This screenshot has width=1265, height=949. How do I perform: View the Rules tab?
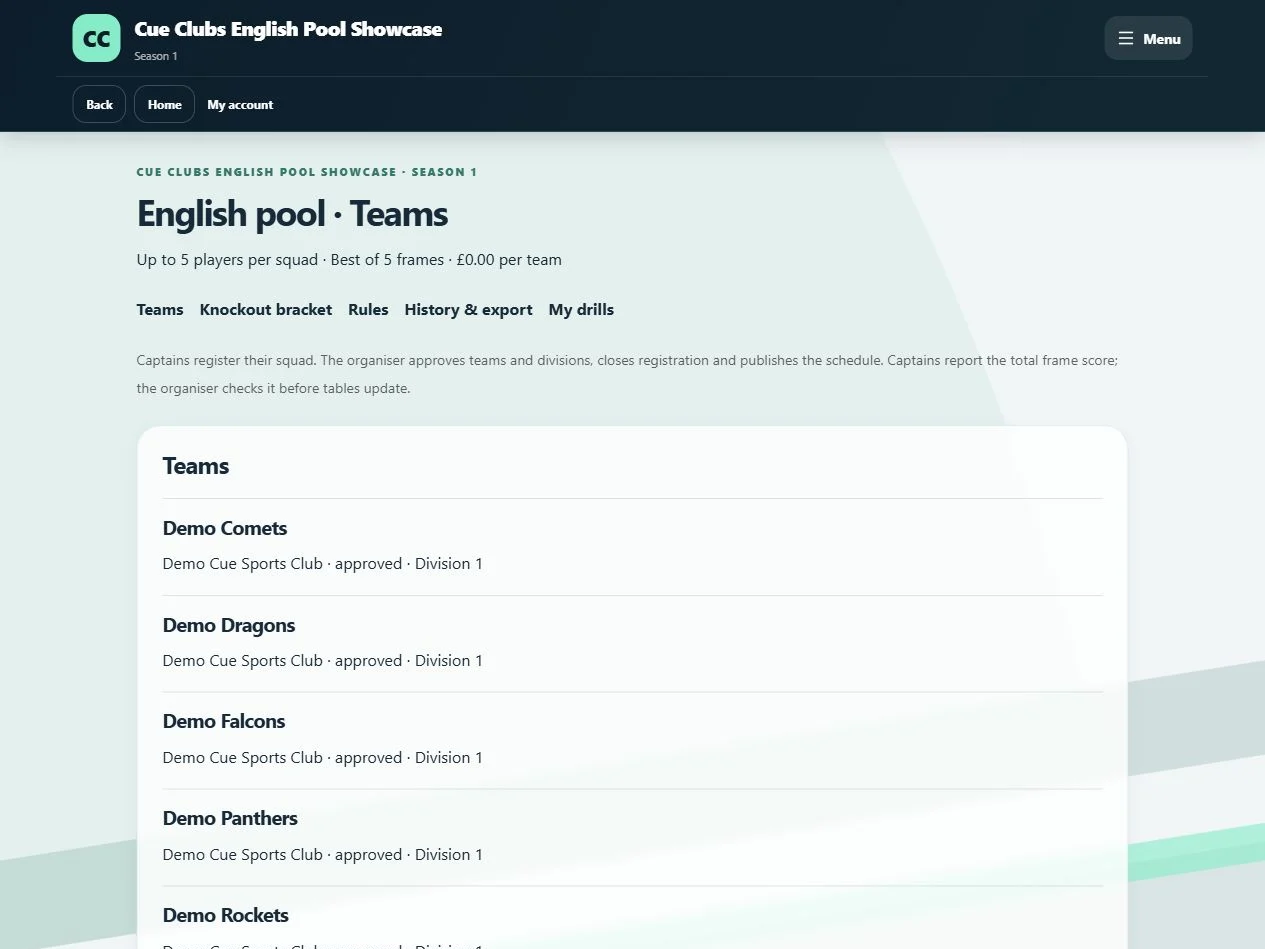[x=368, y=310]
